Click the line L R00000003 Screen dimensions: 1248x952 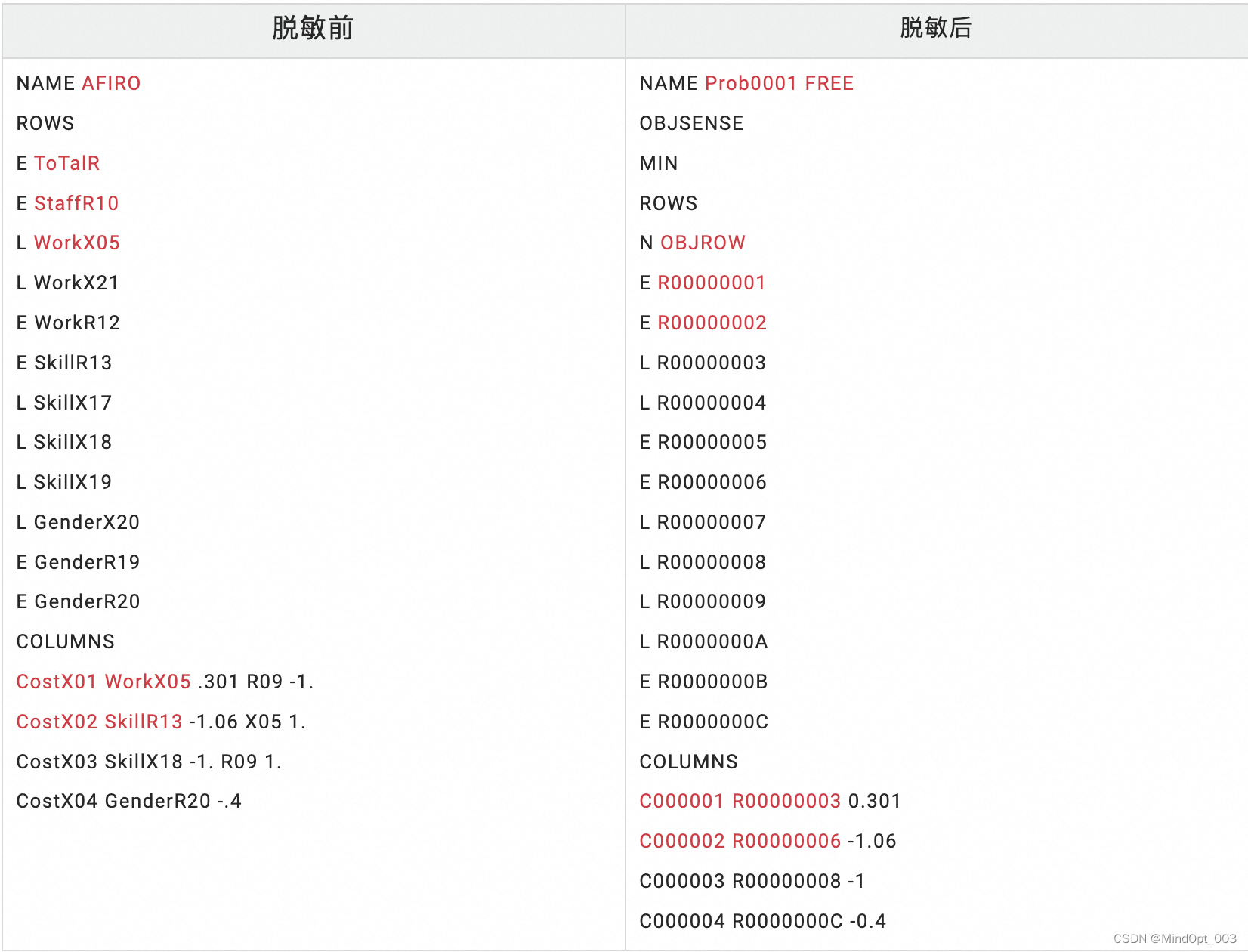(703, 363)
